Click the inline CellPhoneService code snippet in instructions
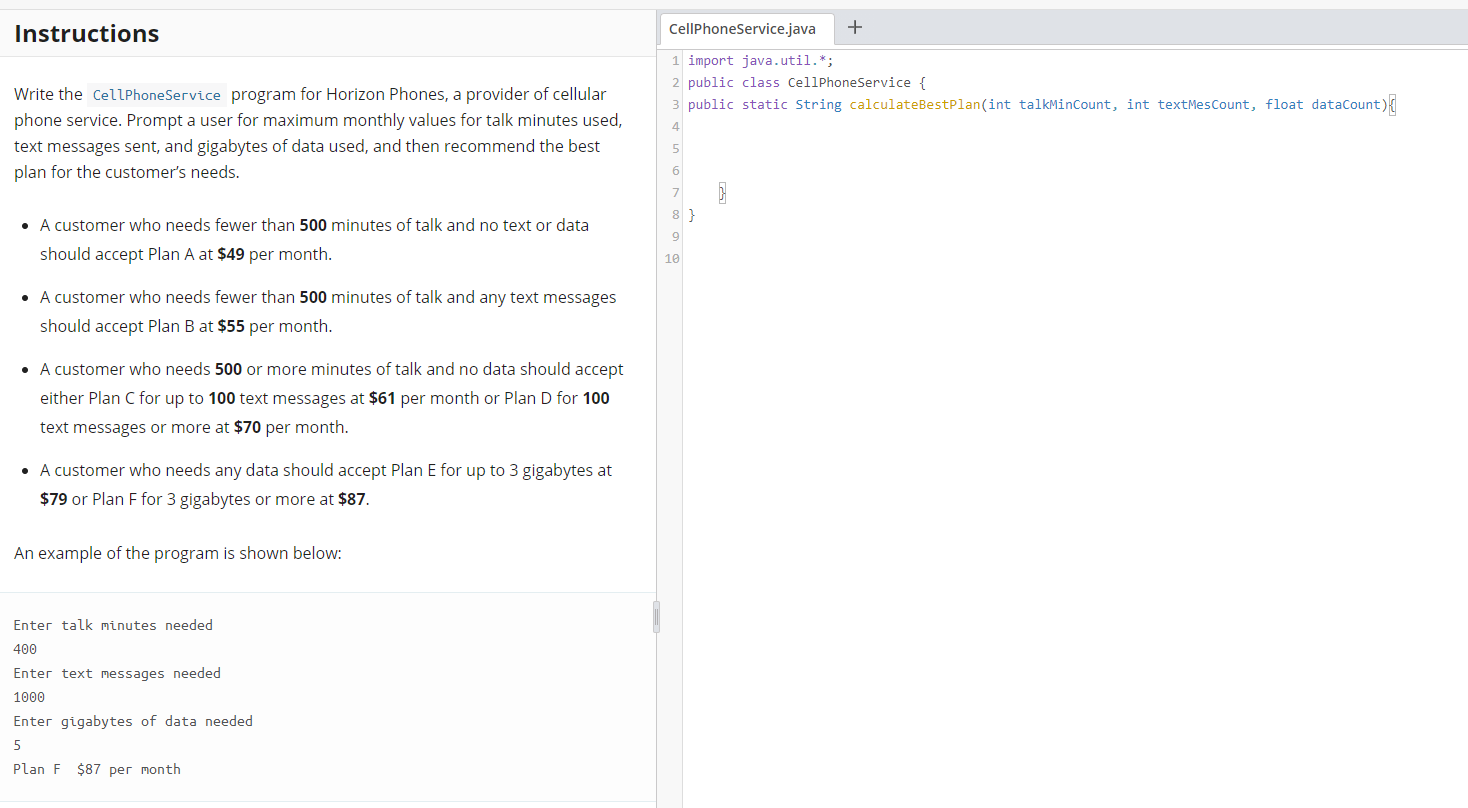The height and width of the screenshot is (808, 1468). click(156, 94)
